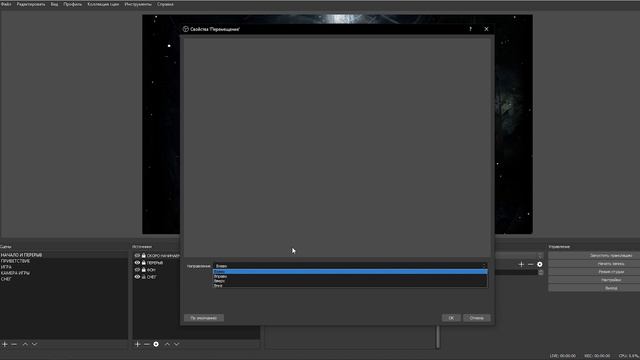Open the Инструменты menu
This screenshot has width=640, height=360.
138,4
